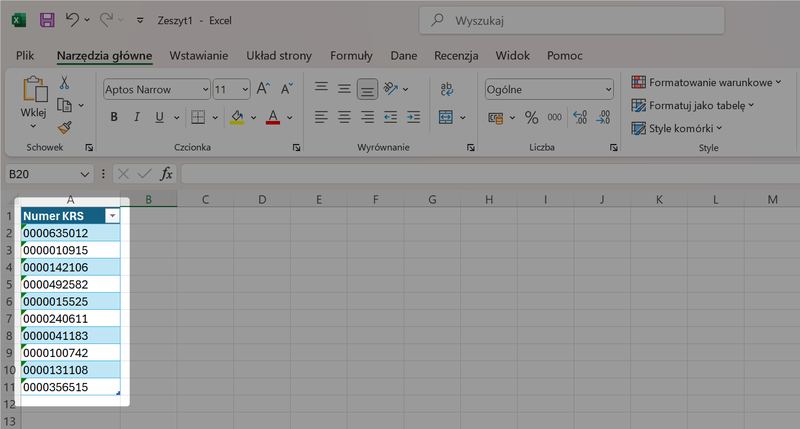Open the font size 11 dropdown
Viewport: 800px width, 429px height.
click(245, 90)
